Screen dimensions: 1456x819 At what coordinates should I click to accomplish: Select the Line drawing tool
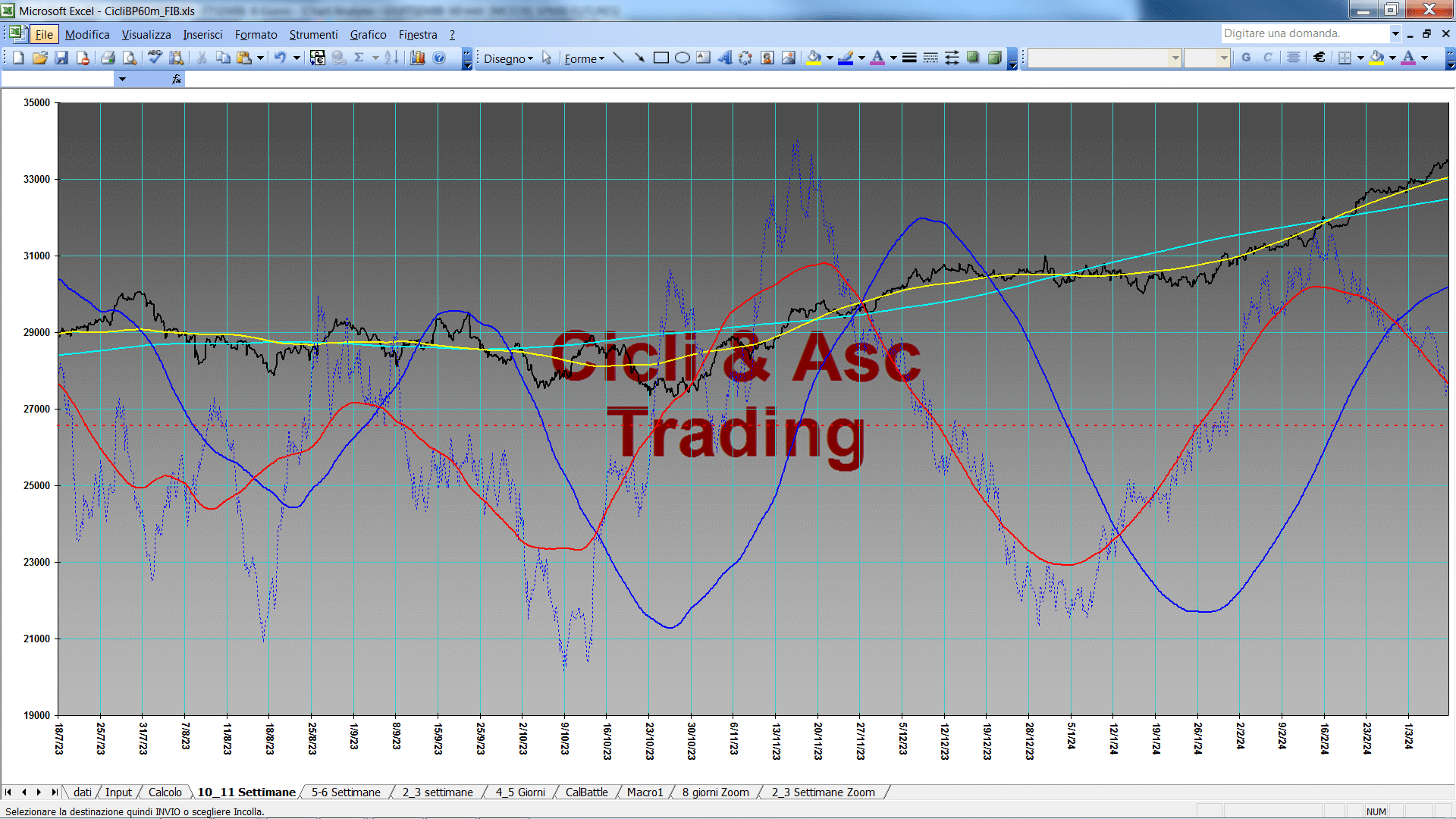pyautogui.click(x=619, y=58)
